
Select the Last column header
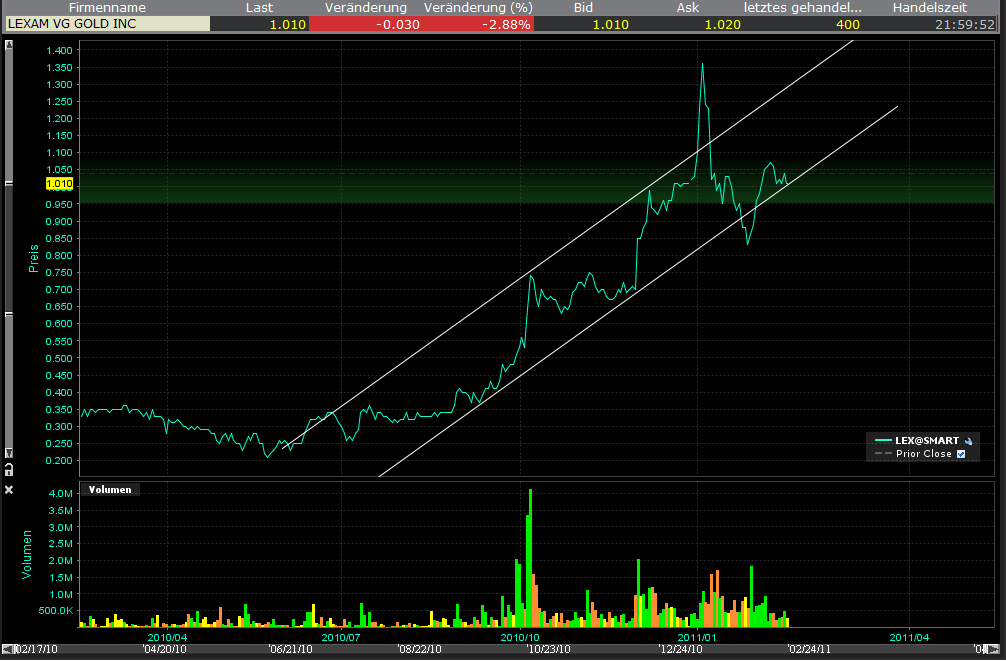[259, 8]
